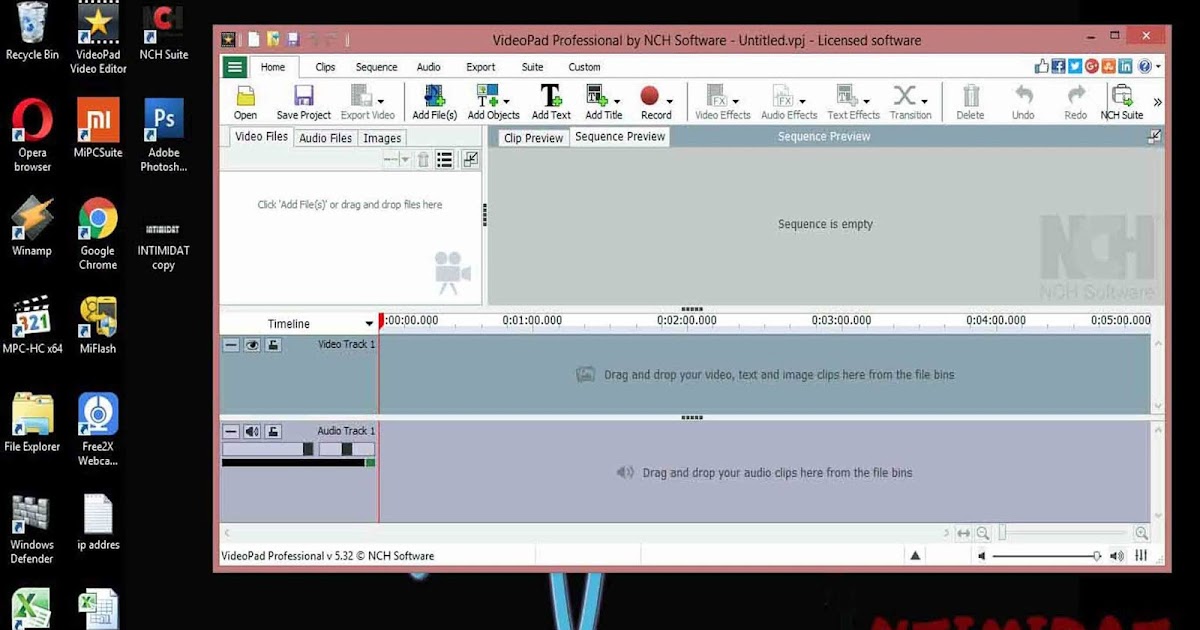Click the file bin trash delete icon
The height and width of the screenshot is (630, 1200).
pos(423,159)
